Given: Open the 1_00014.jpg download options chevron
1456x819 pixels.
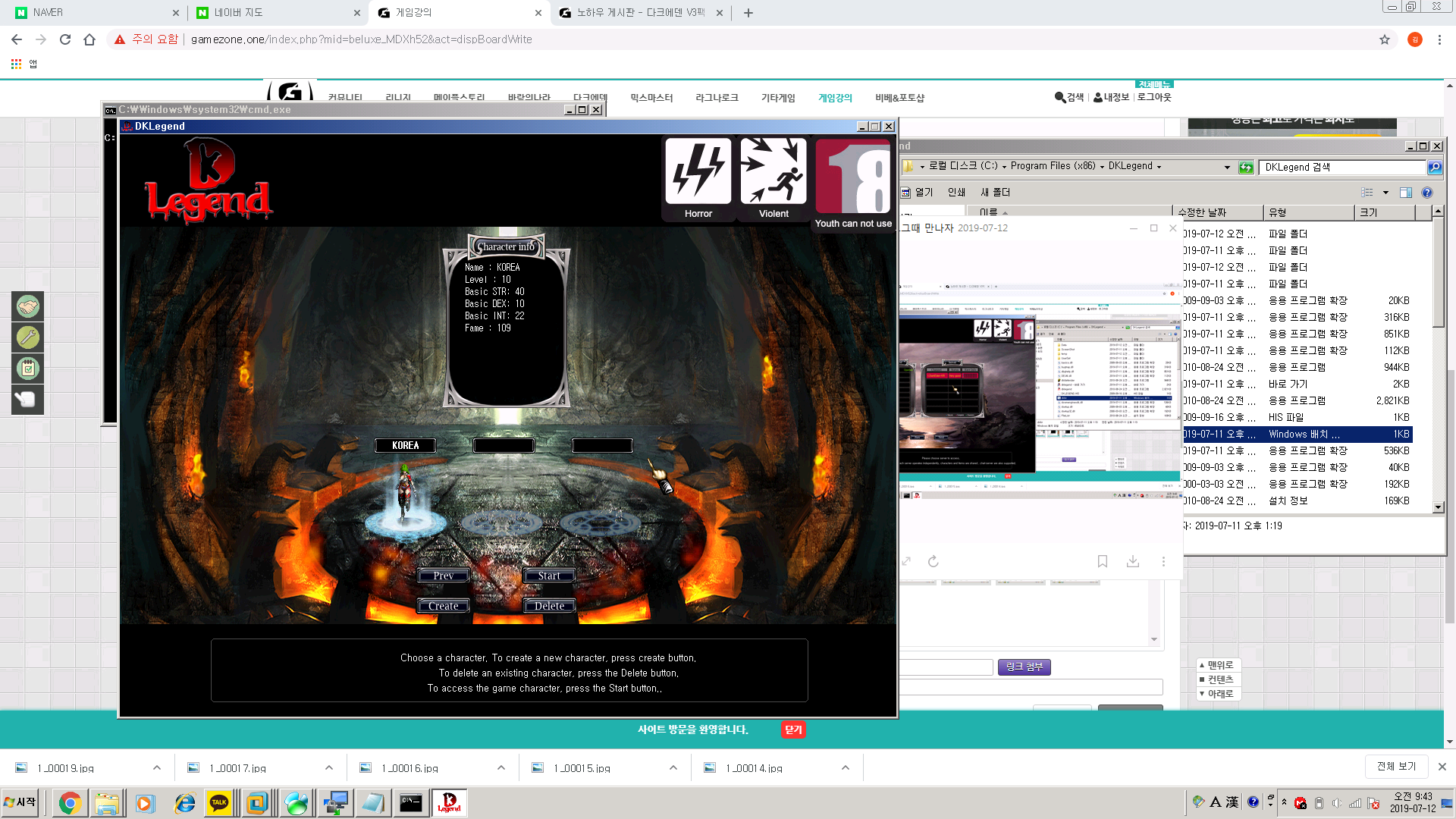Looking at the screenshot, I should [846, 767].
